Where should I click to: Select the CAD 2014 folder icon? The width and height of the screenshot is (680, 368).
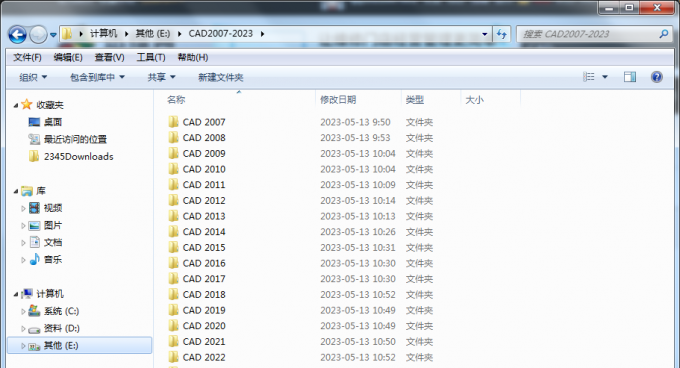tap(173, 231)
